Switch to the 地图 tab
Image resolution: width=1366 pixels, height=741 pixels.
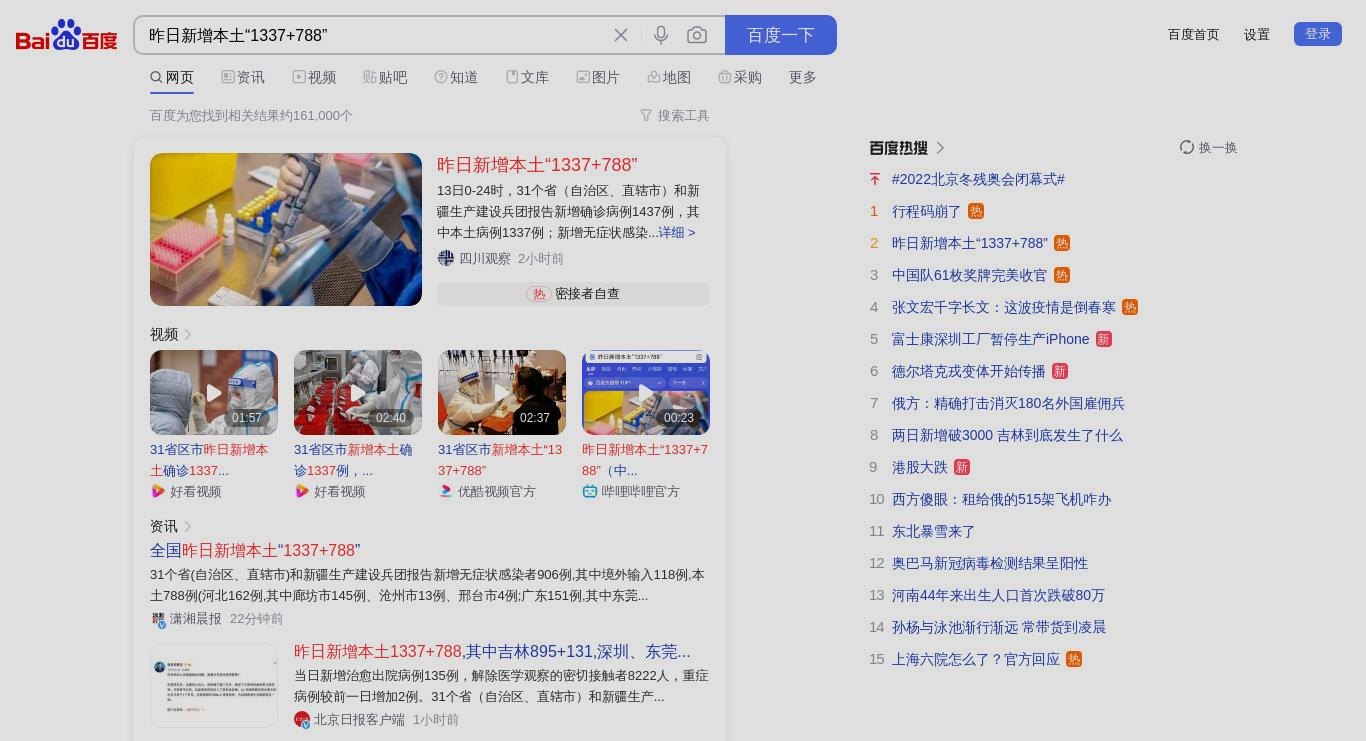(x=669, y=77)
